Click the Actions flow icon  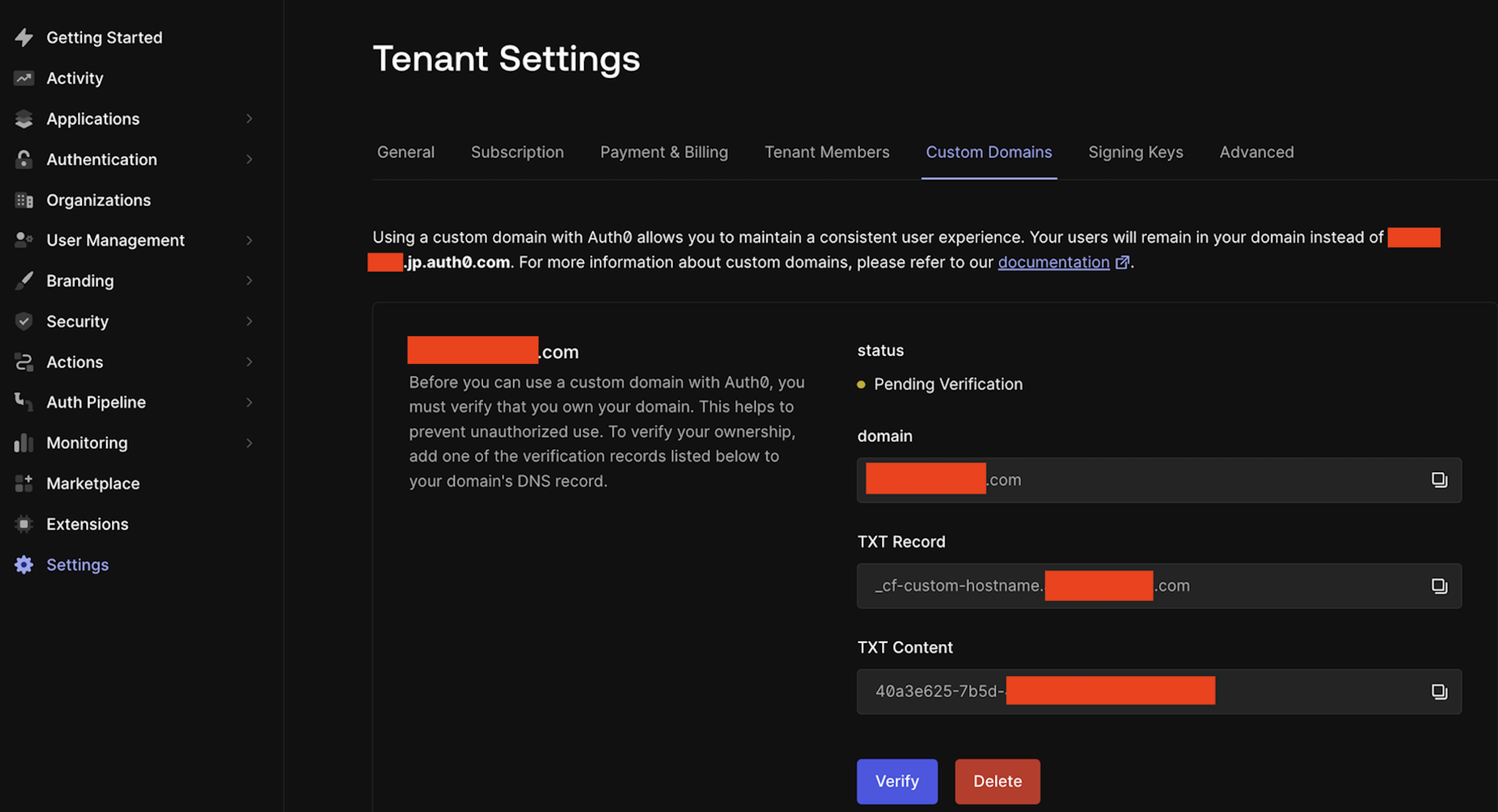24,362
